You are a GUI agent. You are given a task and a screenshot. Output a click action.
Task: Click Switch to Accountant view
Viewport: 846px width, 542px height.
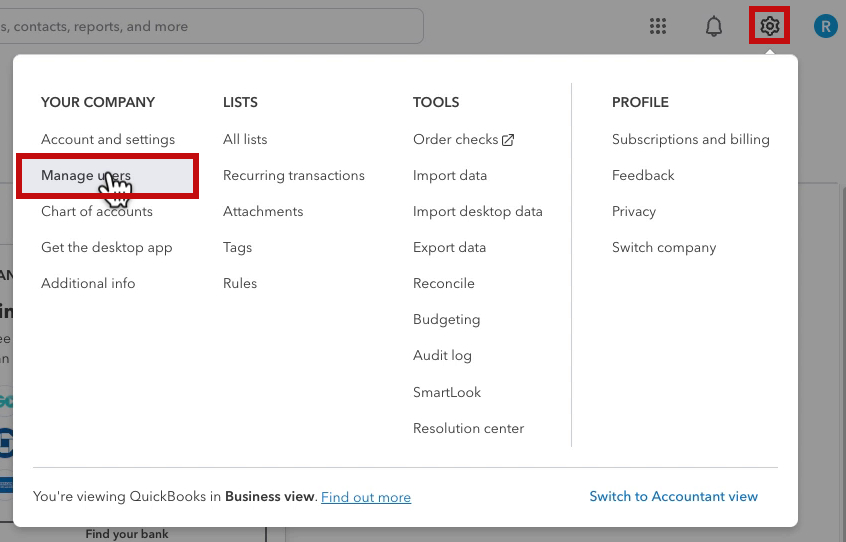coord(673,496)
